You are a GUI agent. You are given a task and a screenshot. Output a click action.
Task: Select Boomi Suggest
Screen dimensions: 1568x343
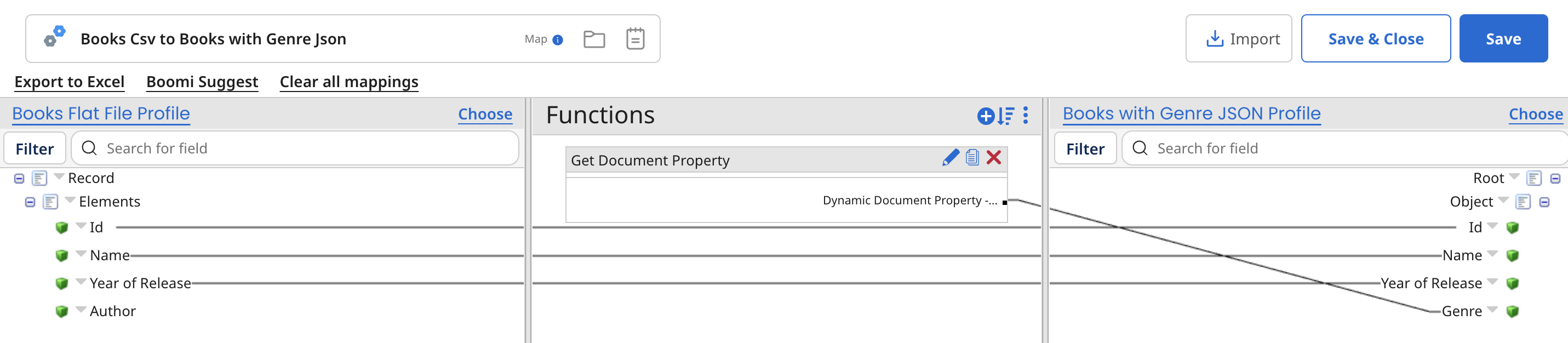pyautogui.click(x=202, y=82)
